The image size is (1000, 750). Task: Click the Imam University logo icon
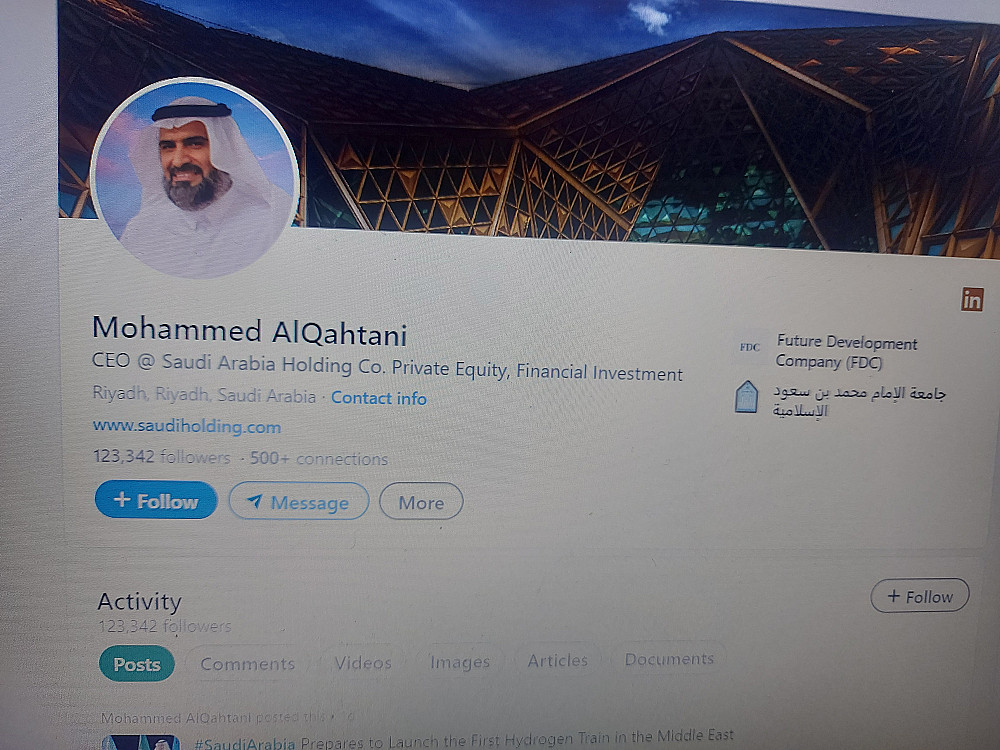click(746, 396)
